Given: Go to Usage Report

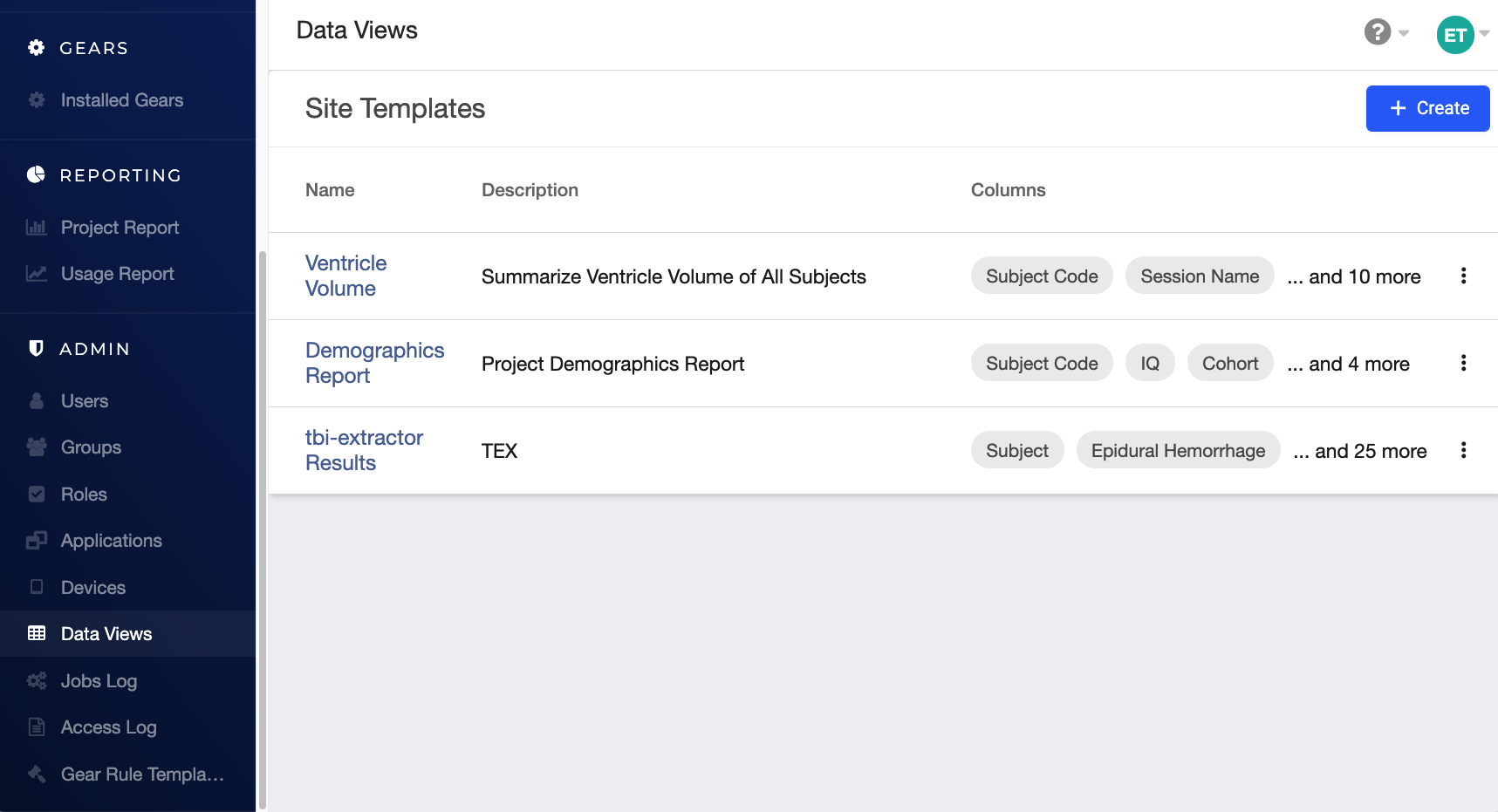Looking at the screenshot, I should pos(118,273).
